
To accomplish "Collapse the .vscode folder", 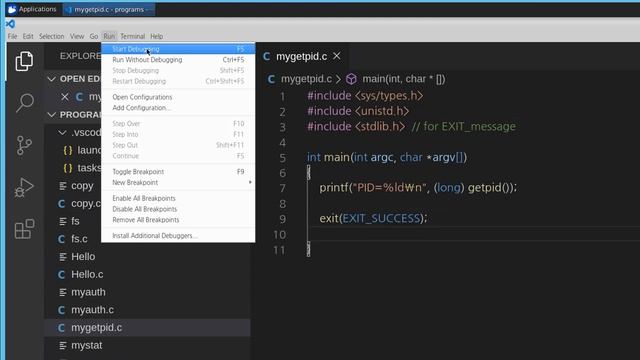I will pyautogui.click(x=62, y=133).
